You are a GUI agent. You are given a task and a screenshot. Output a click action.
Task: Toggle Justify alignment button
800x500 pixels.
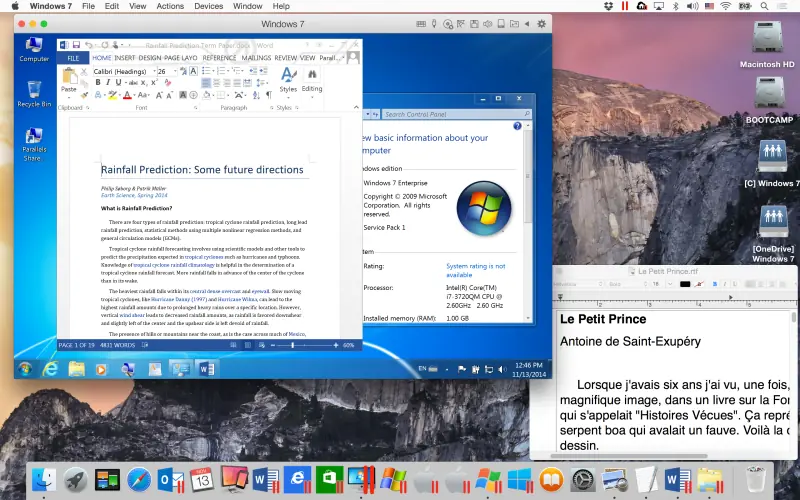(x=237, y=83)
